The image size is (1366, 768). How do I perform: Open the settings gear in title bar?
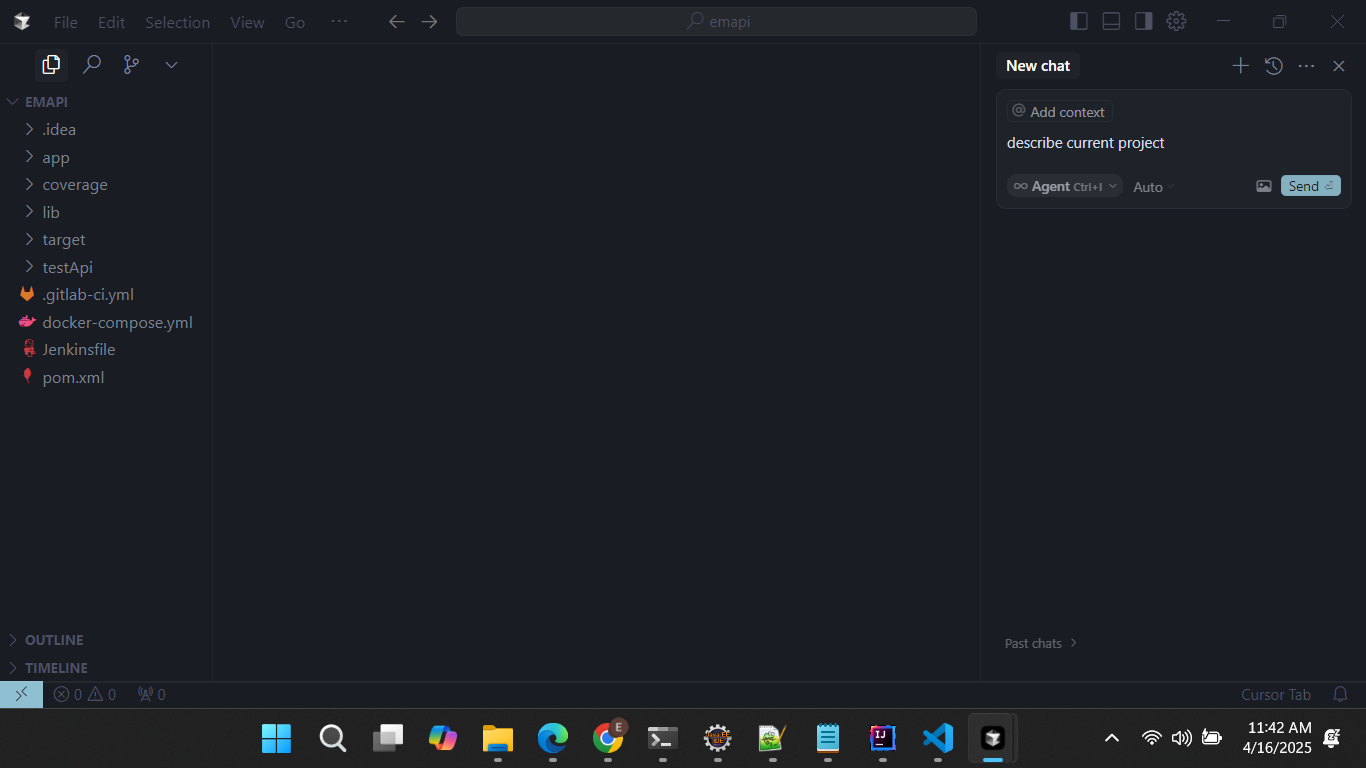[x=1176, y=21]
